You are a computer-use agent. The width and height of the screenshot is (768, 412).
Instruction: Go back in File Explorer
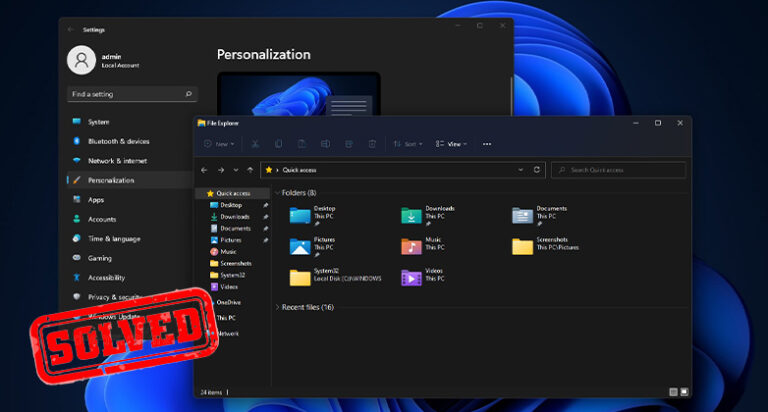tap(204, 170)
